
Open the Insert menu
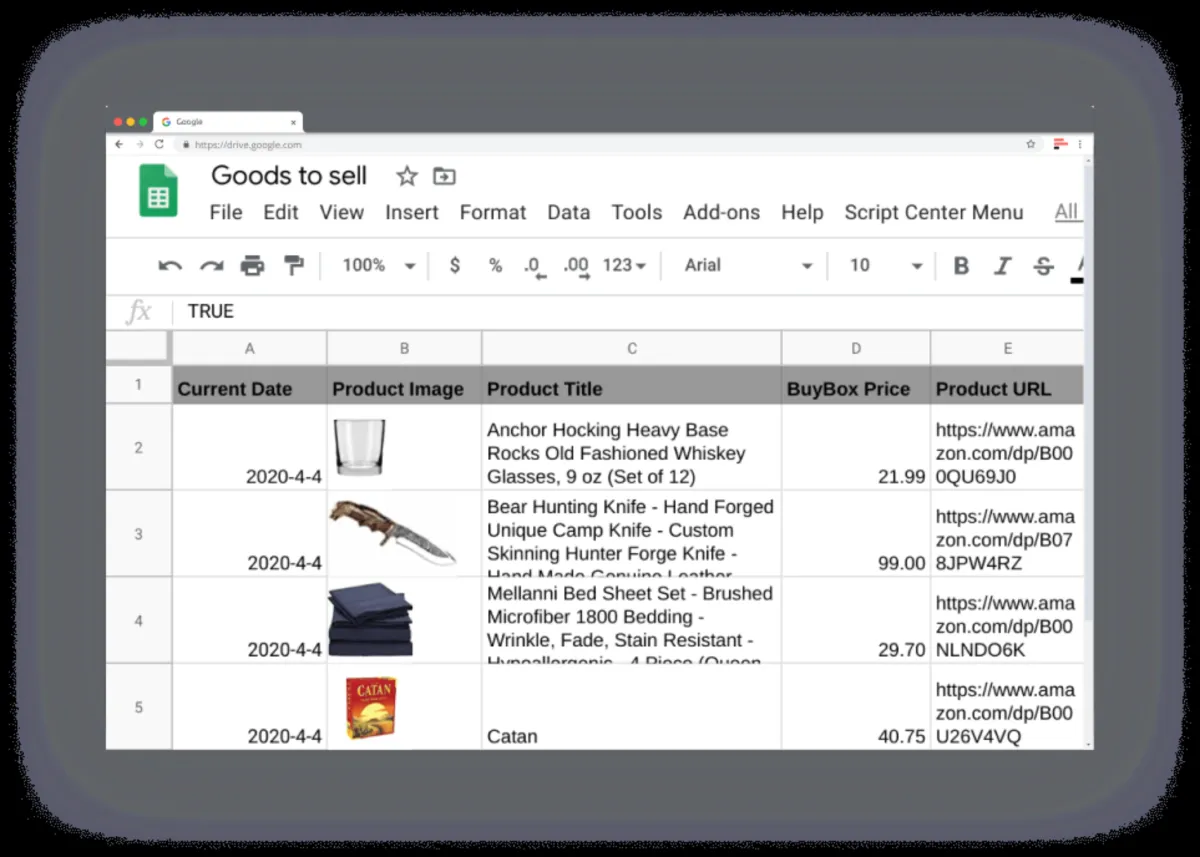412,212
